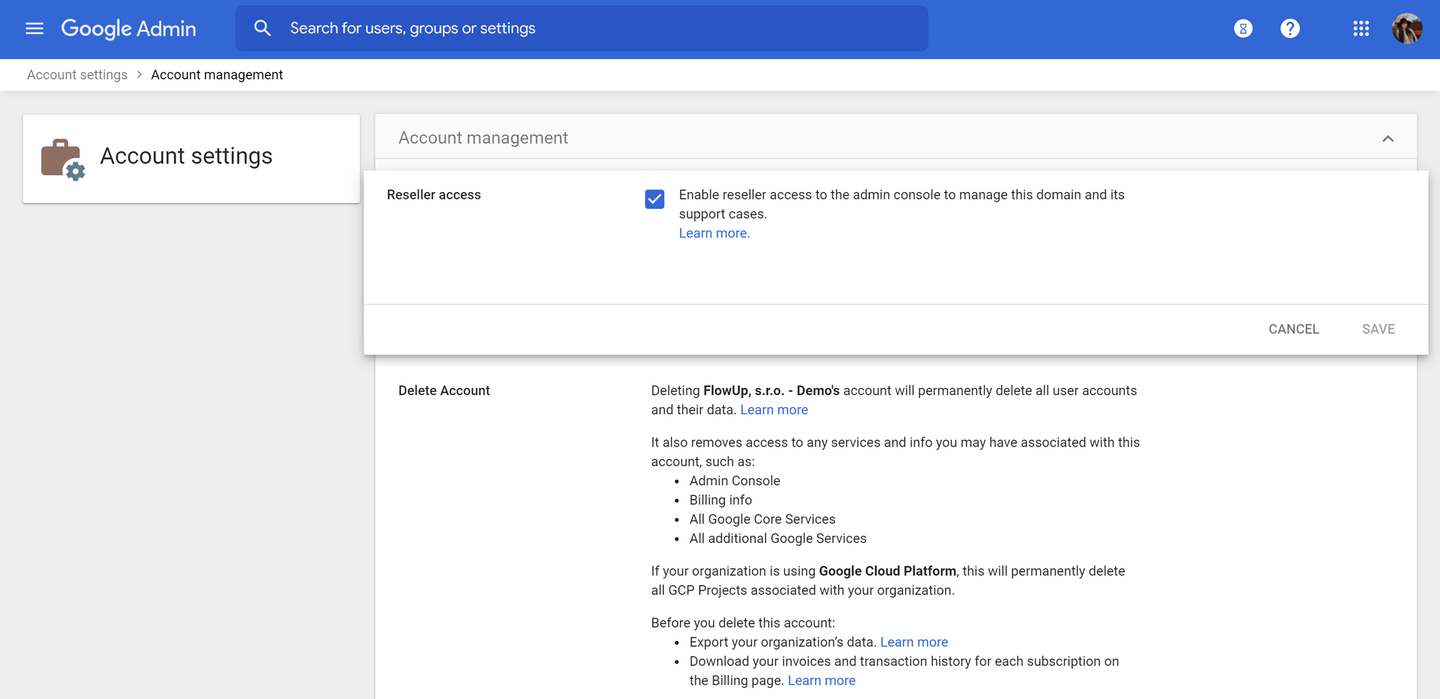Open Learn more about Billing page invoices

[x=821, y=681]
